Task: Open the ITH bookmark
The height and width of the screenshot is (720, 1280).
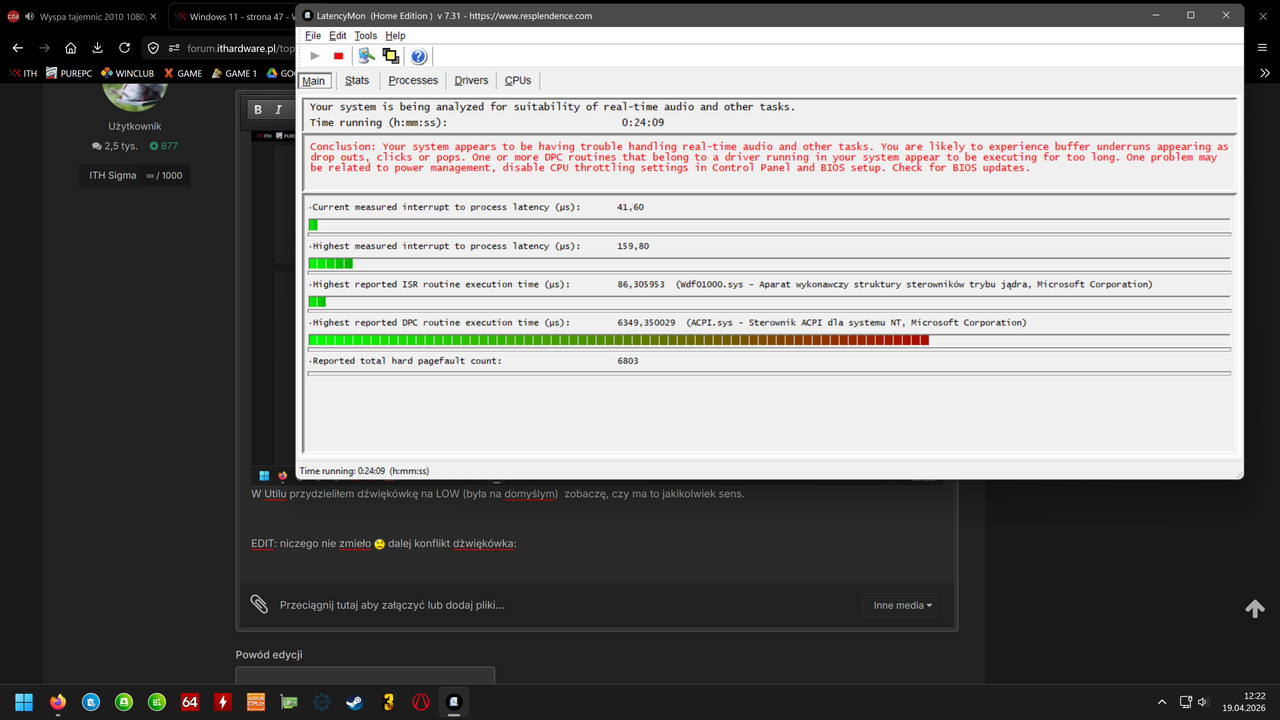Action: [x=23, y=73]
